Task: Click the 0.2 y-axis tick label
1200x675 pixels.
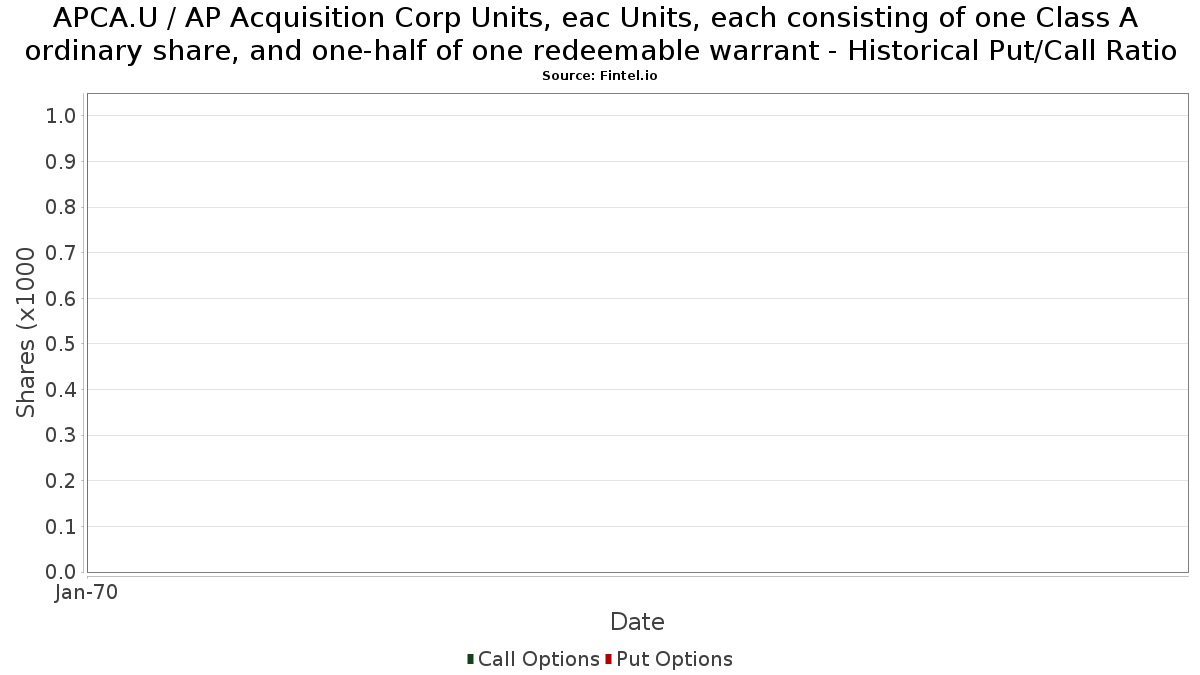Action: point(61,481)
